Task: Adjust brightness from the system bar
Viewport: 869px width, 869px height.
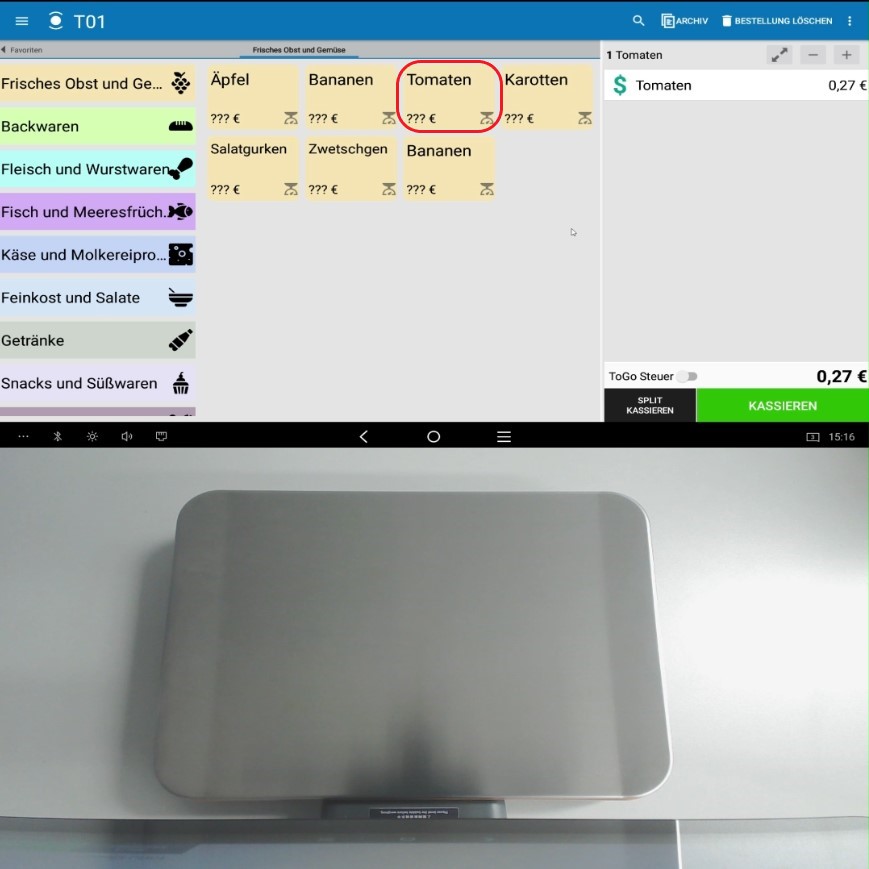Action: coord(92,437)
